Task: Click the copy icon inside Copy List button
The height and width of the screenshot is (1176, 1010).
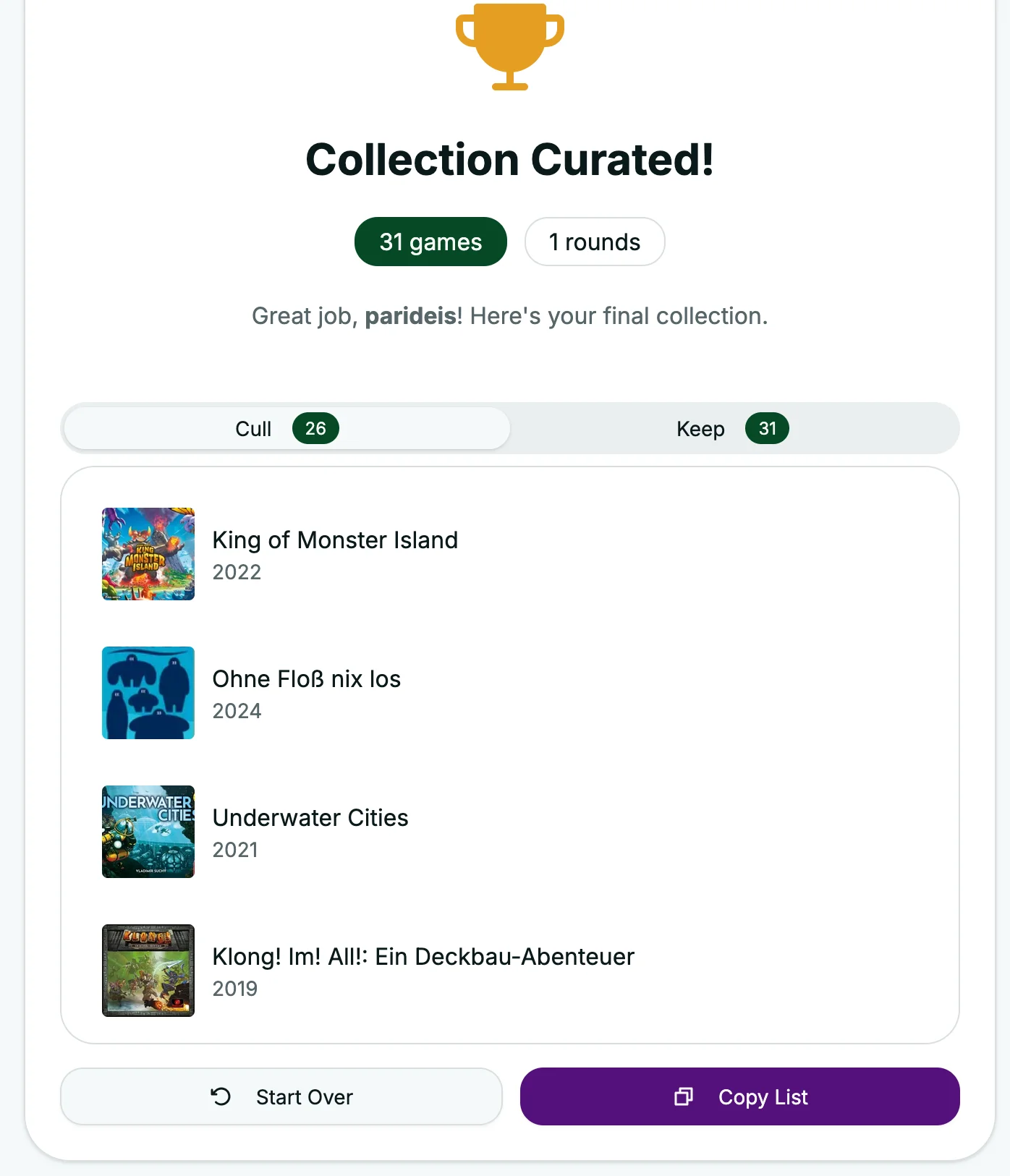Action: 683,1096
